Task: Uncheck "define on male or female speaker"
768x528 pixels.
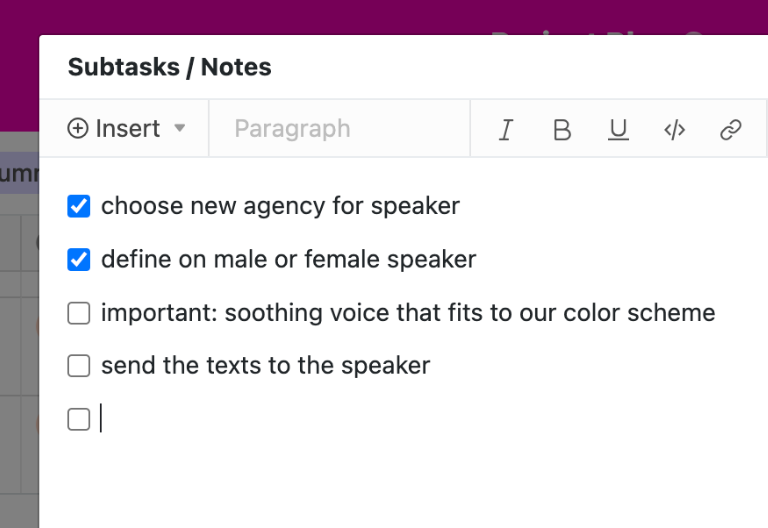Action: coord(79,260)
